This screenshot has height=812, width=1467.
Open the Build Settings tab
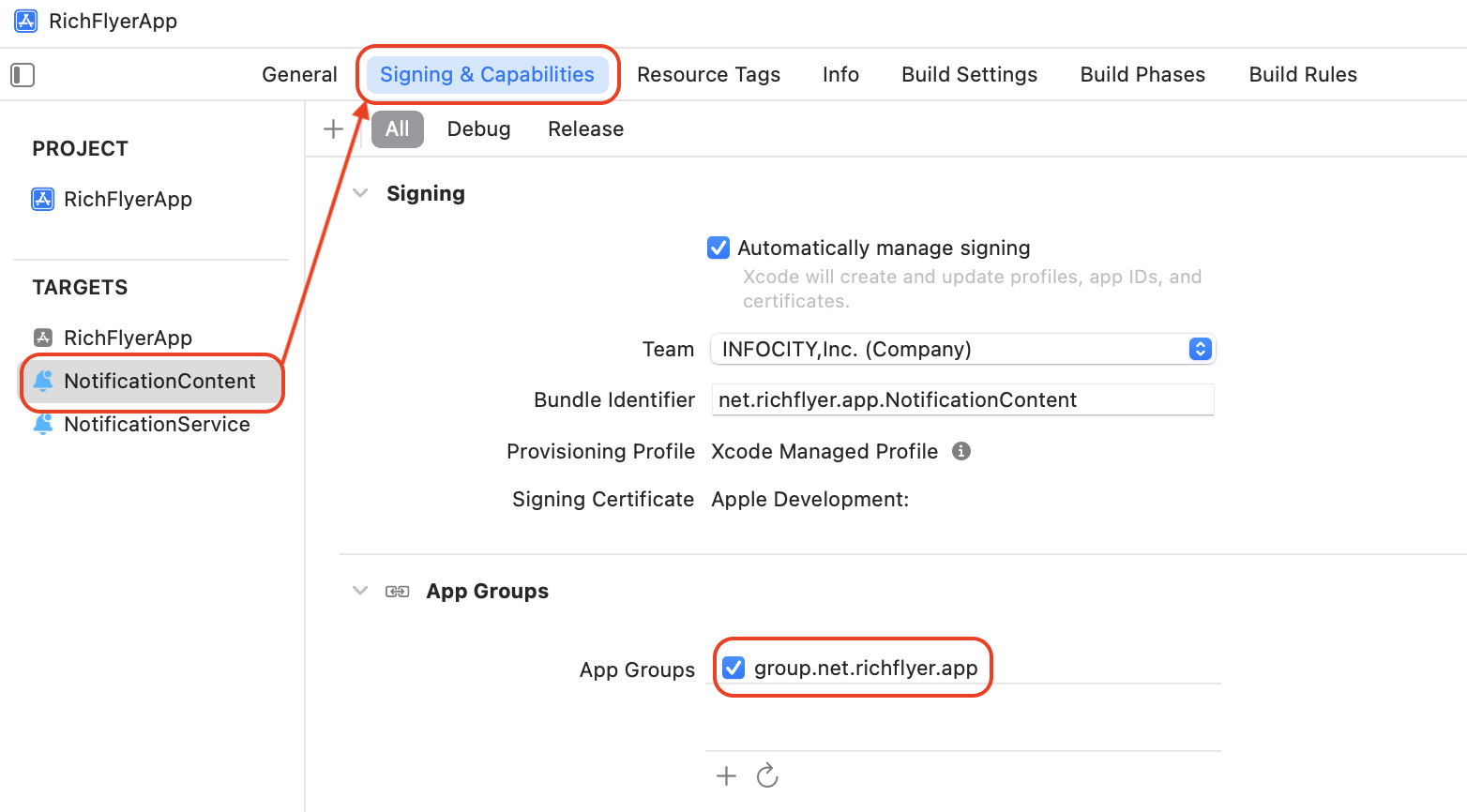pos(970,75)
